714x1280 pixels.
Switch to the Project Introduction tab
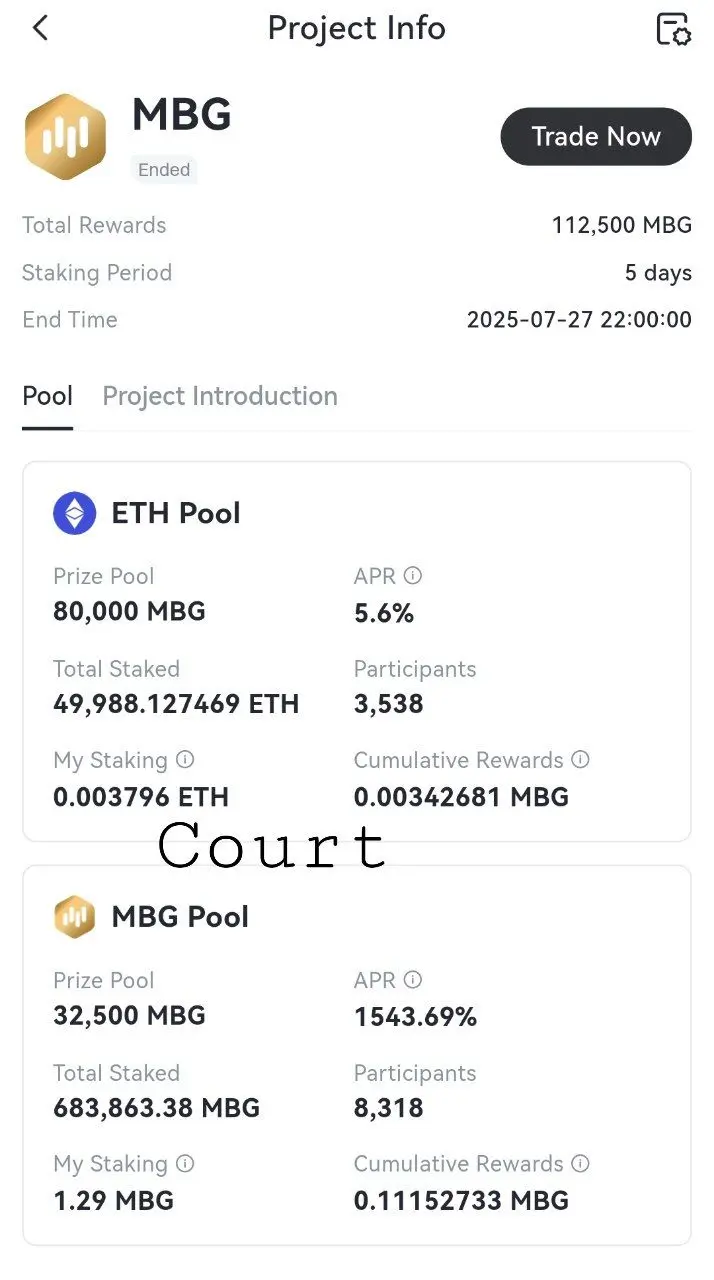point(220,396)
